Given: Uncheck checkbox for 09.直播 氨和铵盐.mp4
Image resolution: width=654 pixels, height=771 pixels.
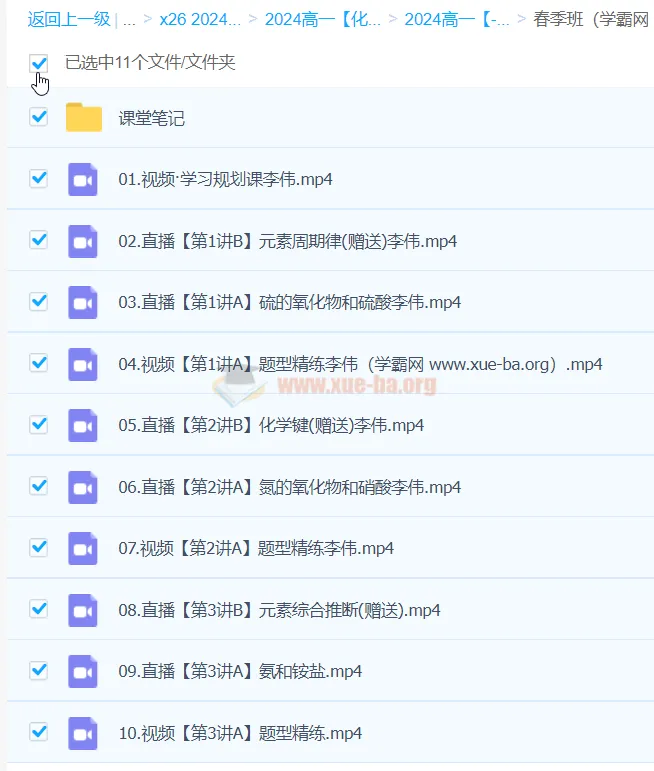Looking at the screenshot, I should point(39,670).
